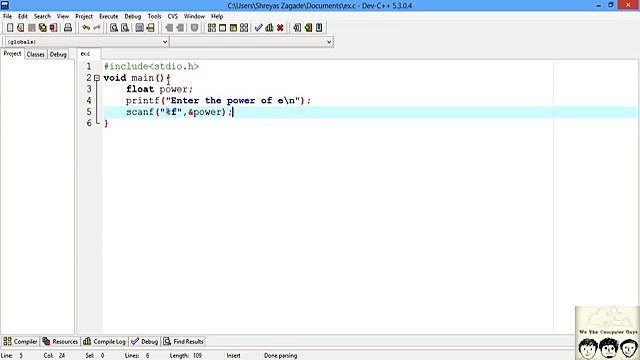Click the Compile & Run icon

233,28
